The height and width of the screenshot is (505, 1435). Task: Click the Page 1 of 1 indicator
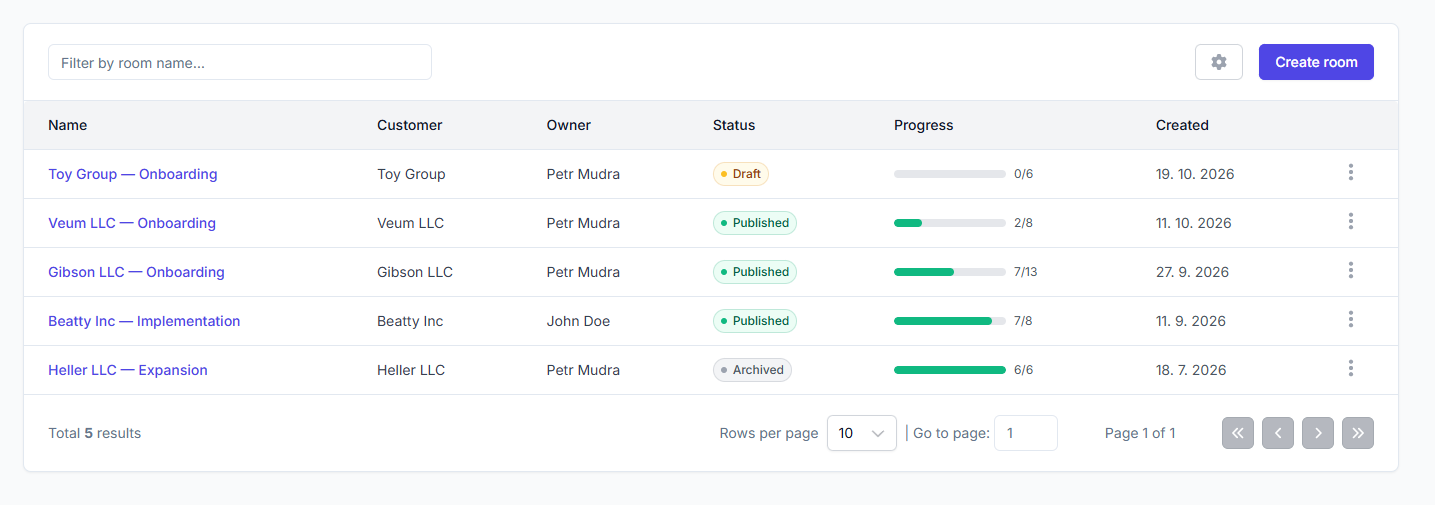(x=1140, y=433)
